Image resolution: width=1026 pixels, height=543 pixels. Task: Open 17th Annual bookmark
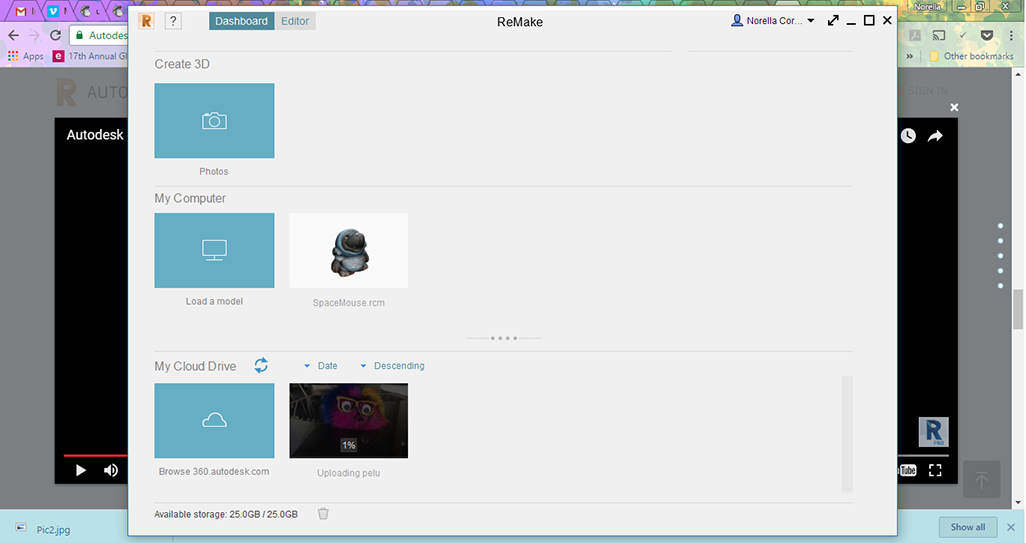point(90,56)
